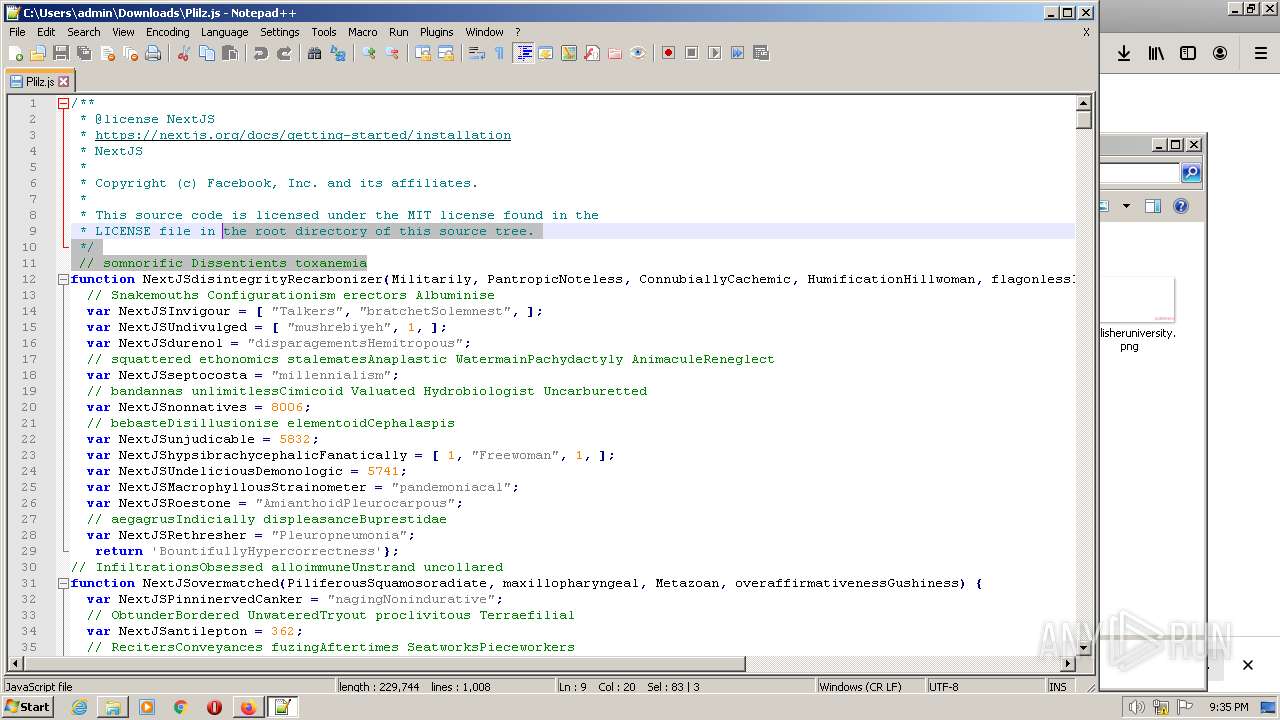Open Firefox account icon
This screenshot has height=720, width=1280.
pos(1220,54)
